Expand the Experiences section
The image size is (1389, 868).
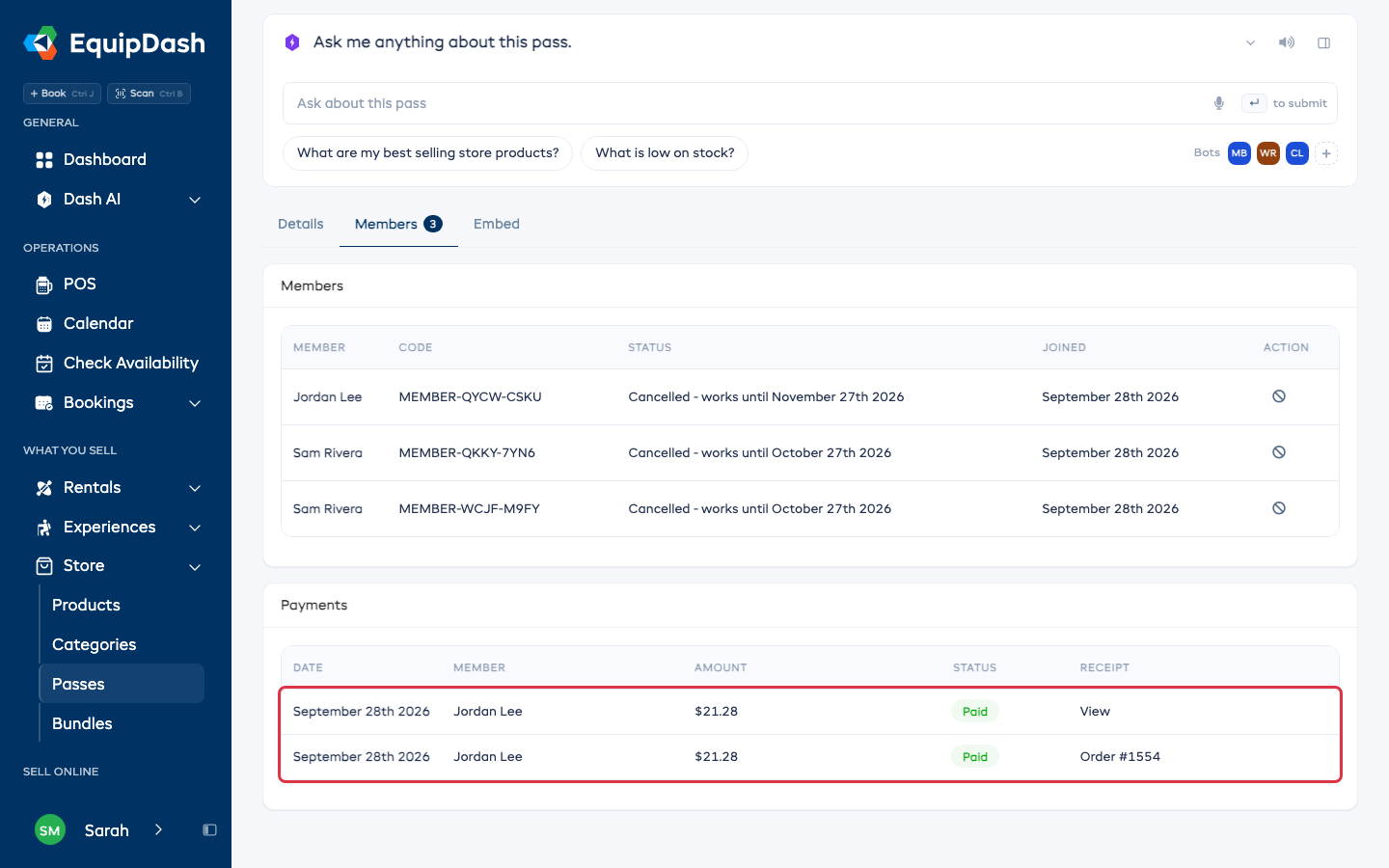click(x=195, y=528)
